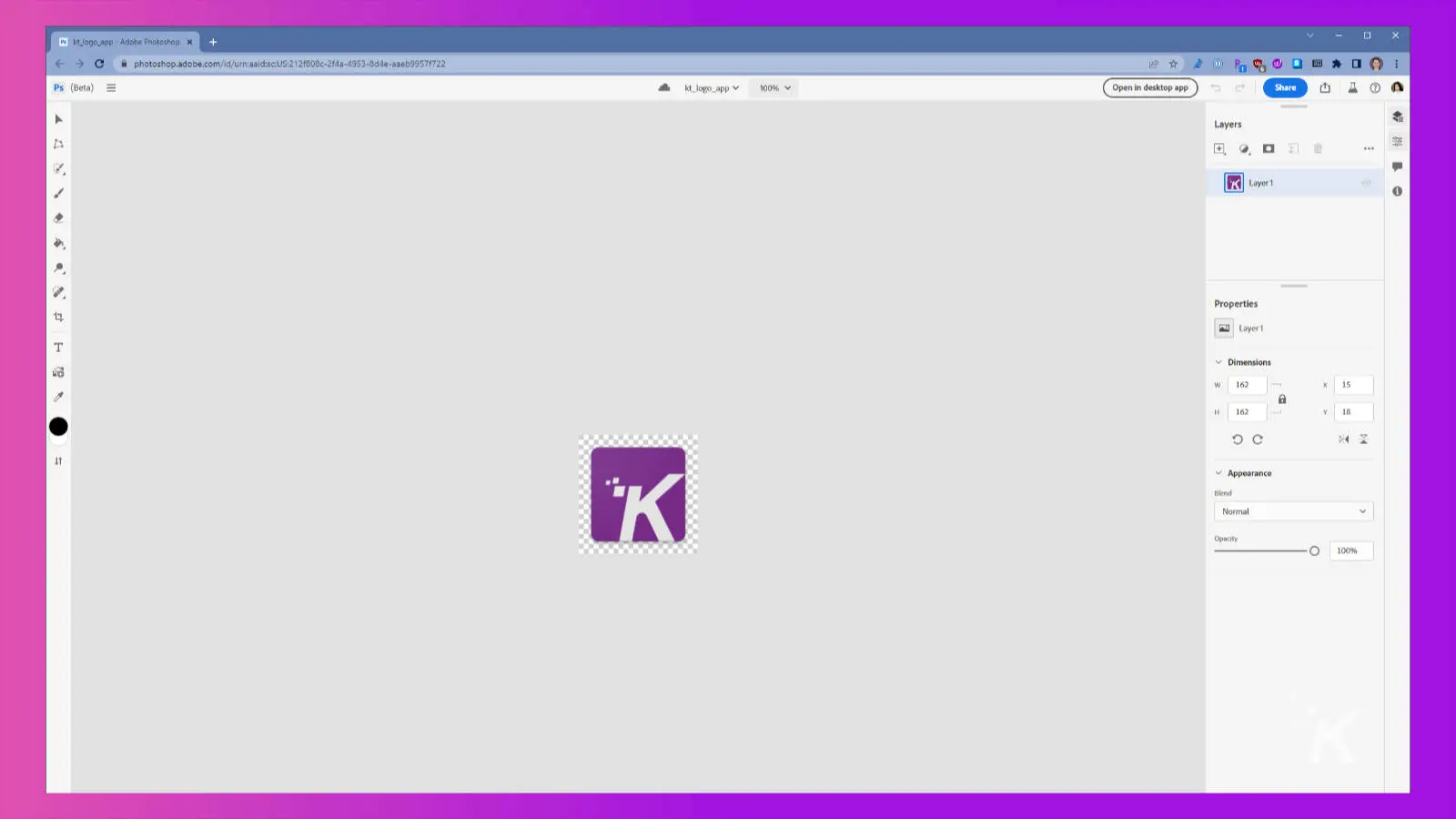Select the Paint Bucket fill tool
The height and width of the screenshot is (819, 1456).
58,243
